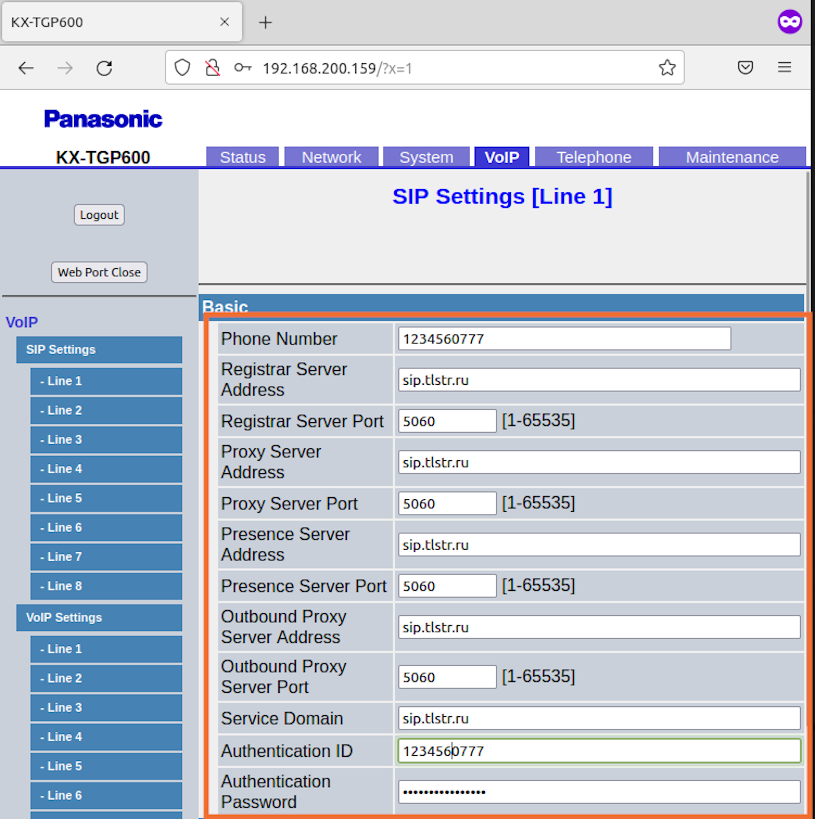The height and width of the screenshot is (819, 815).
Task: Open saved logins key icon
Action: point(242,67)
